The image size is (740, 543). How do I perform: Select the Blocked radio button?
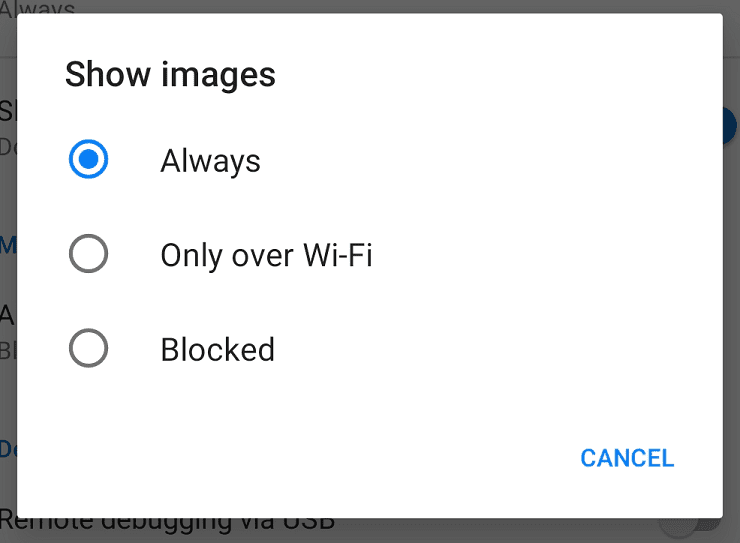coord(88,348)
